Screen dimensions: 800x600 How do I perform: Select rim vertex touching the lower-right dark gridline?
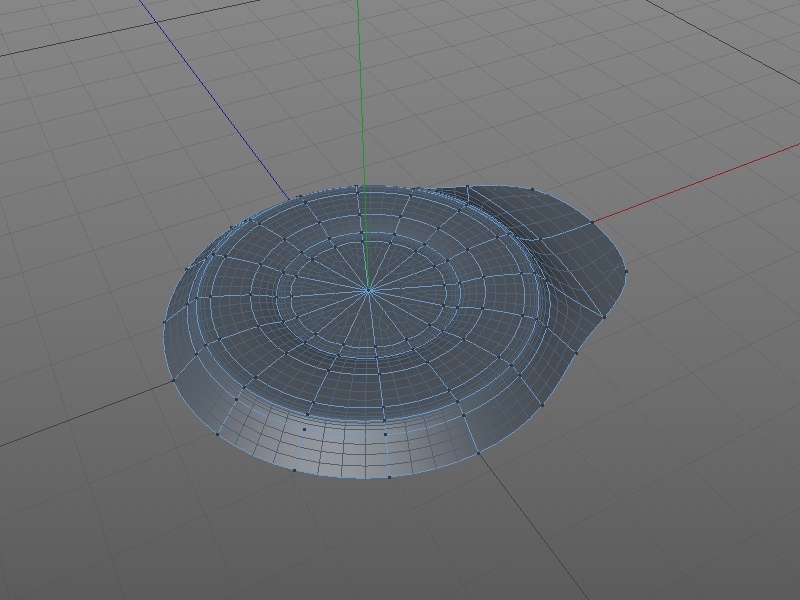pos(478,453)
